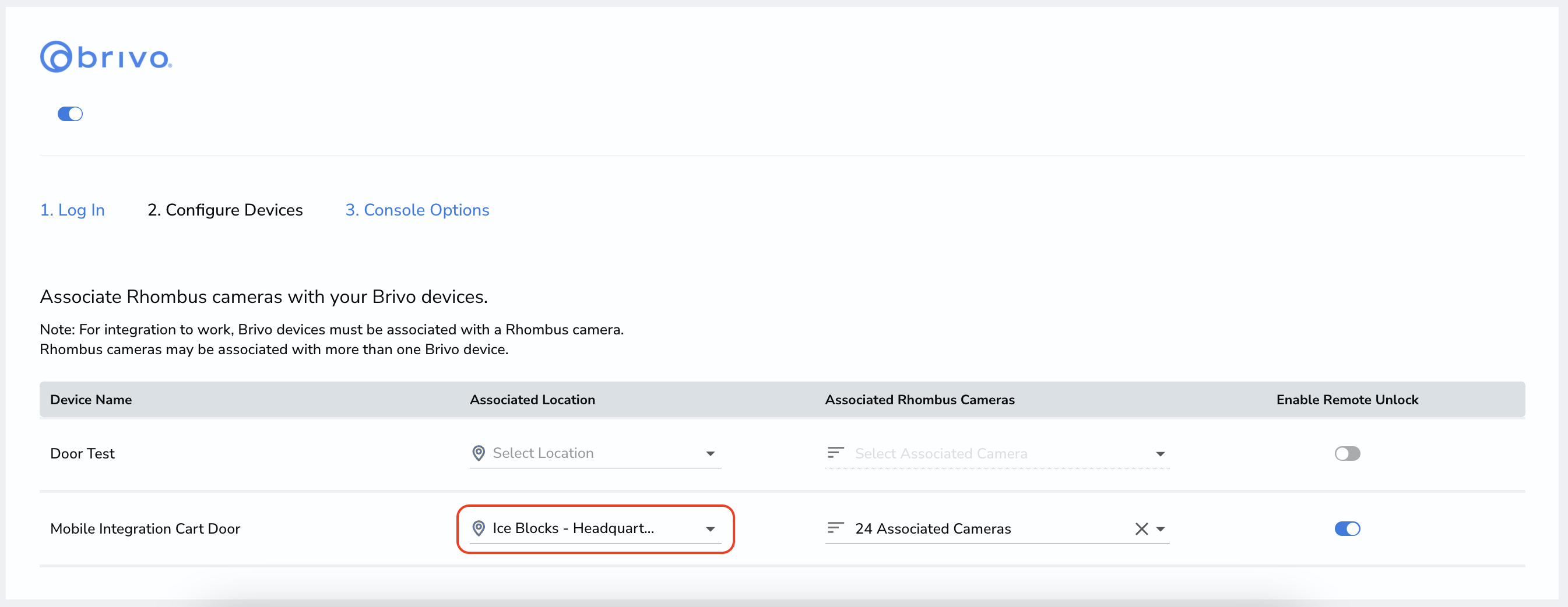Open Select Location dropdown for Door Test

point(595,453)
